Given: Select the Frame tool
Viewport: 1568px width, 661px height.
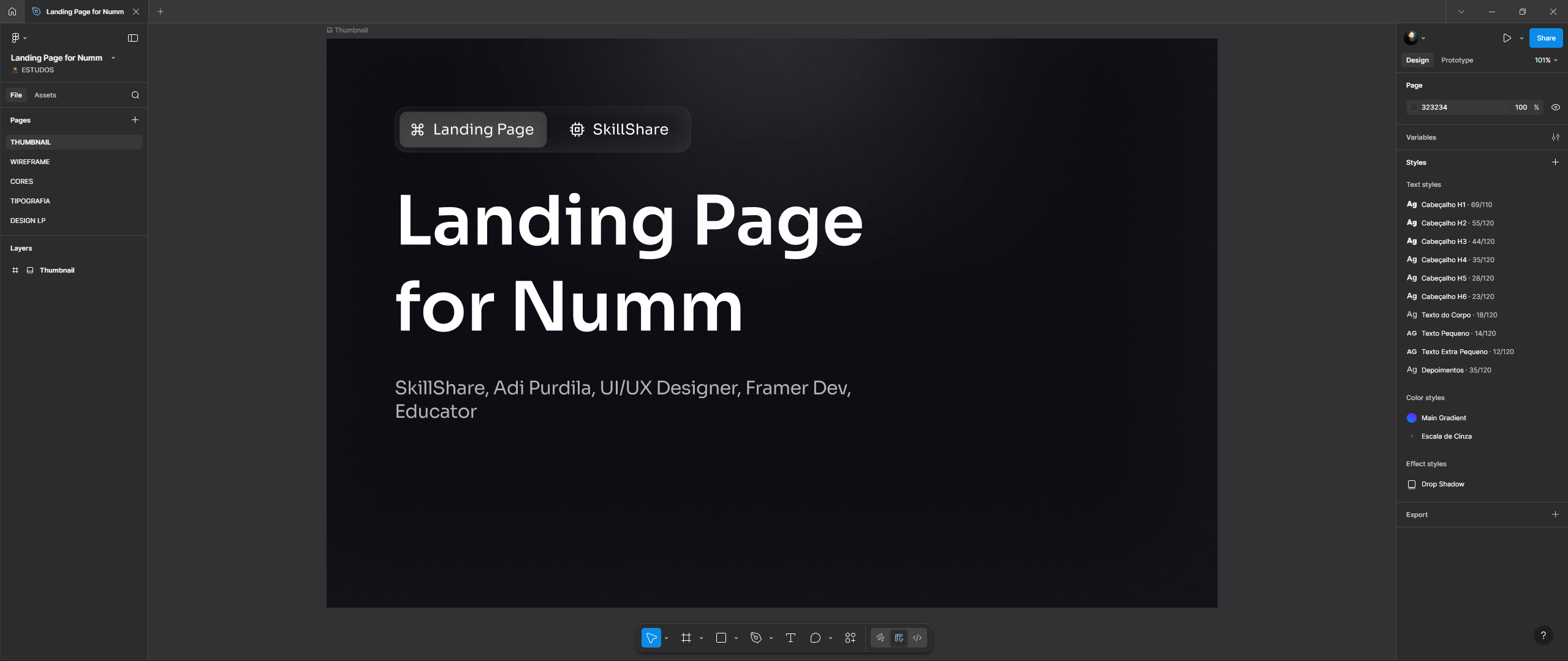Looking at the screenshot, I should (686, 638).
